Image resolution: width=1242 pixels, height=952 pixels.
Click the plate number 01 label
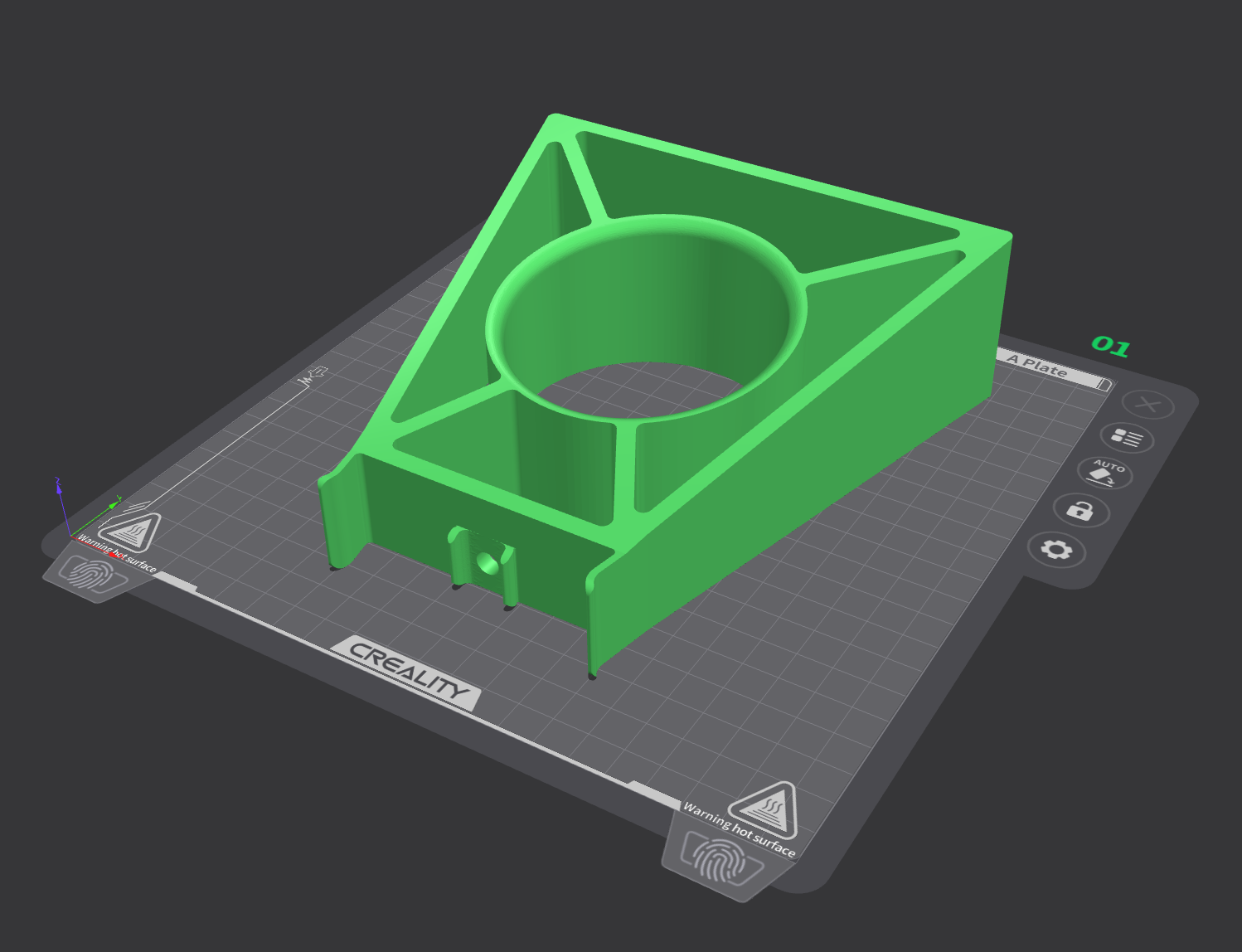pos(1111,346)
